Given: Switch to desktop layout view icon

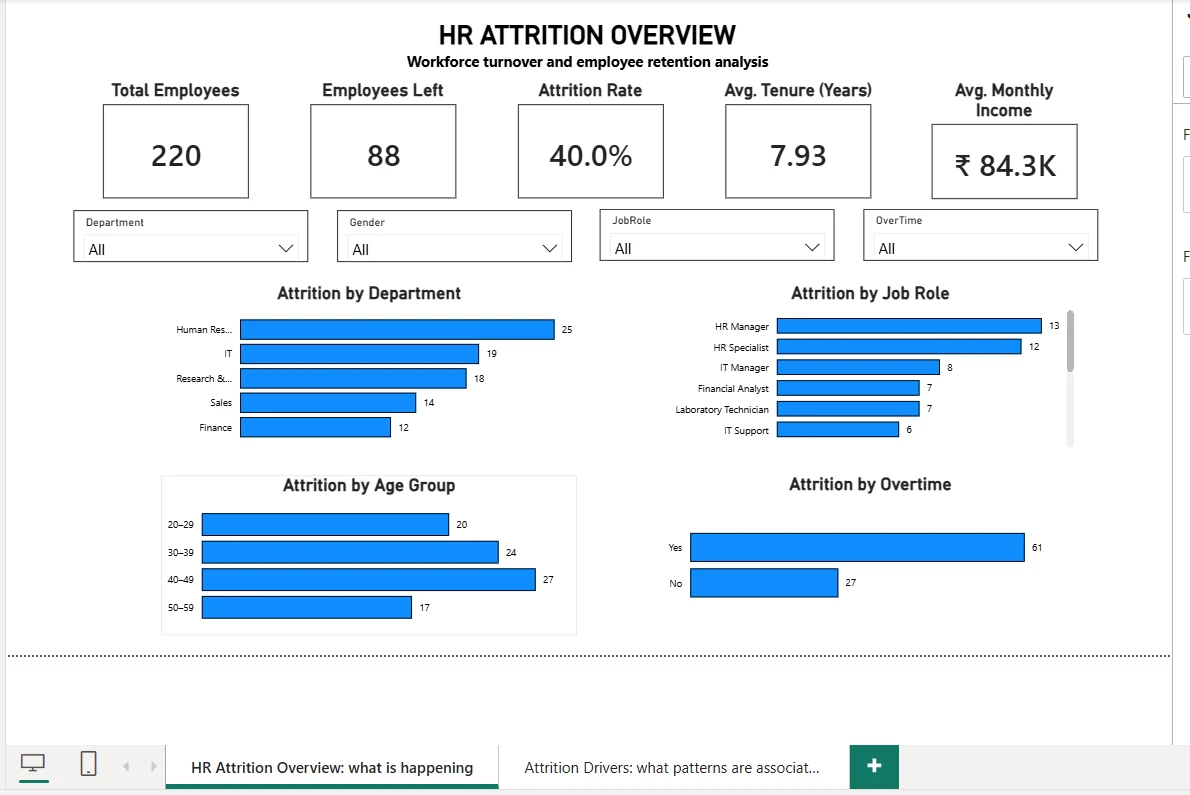Looking at the screenshot, I should (x=33, y=765).
